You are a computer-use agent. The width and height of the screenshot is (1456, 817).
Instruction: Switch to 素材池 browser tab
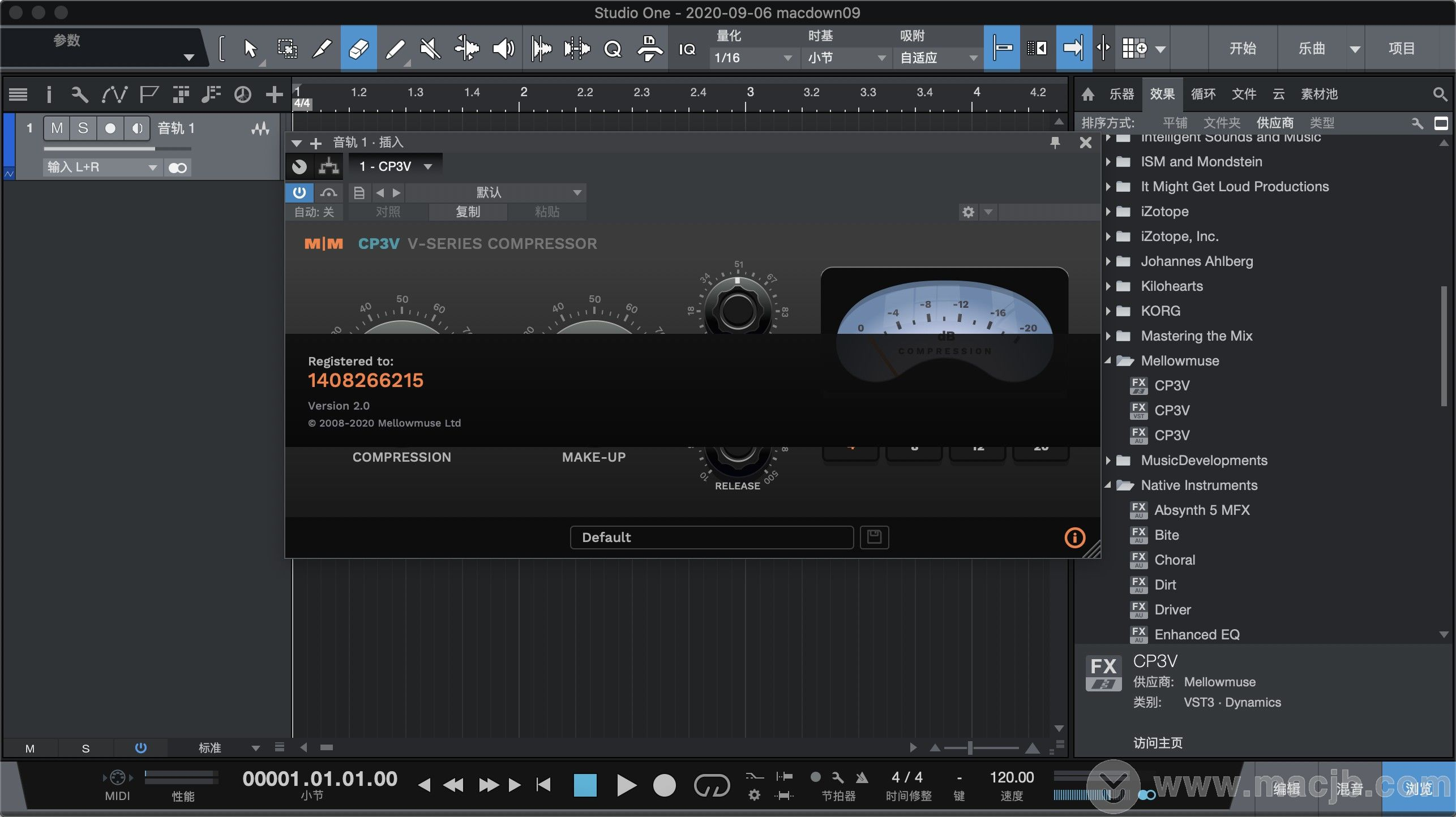pos(1319,94)
